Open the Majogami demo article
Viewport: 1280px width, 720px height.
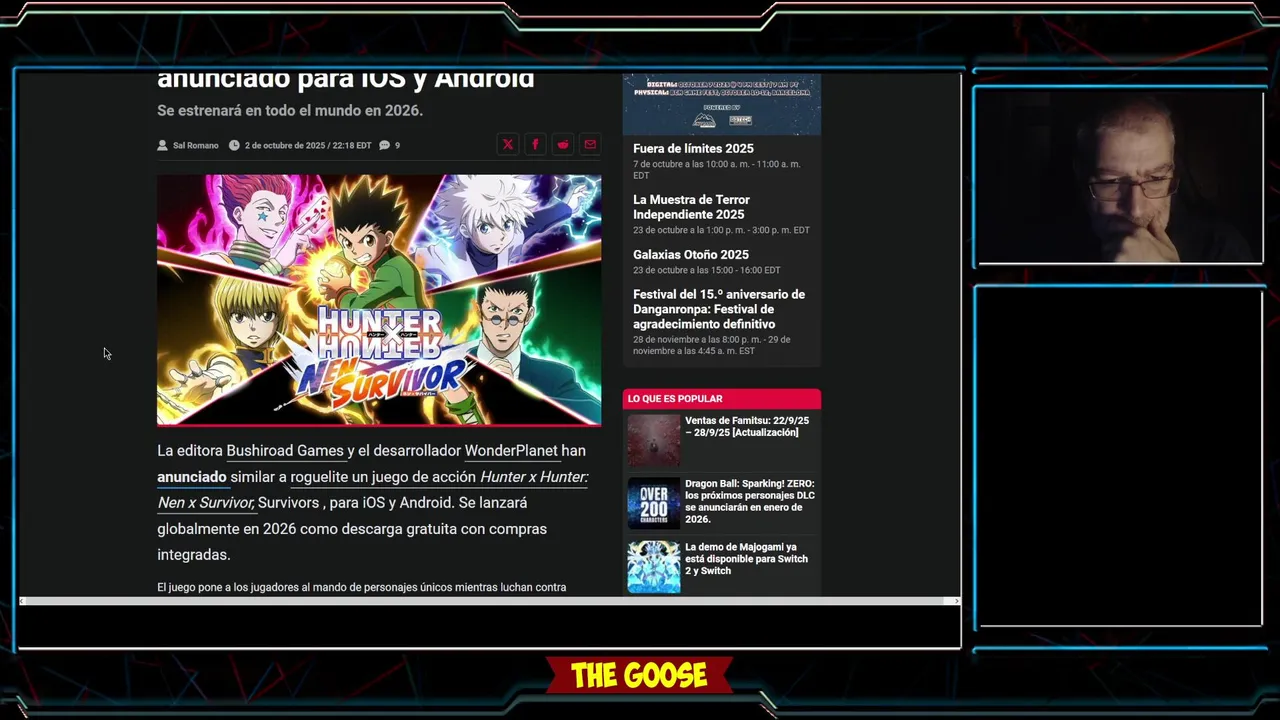pos(746,559)
